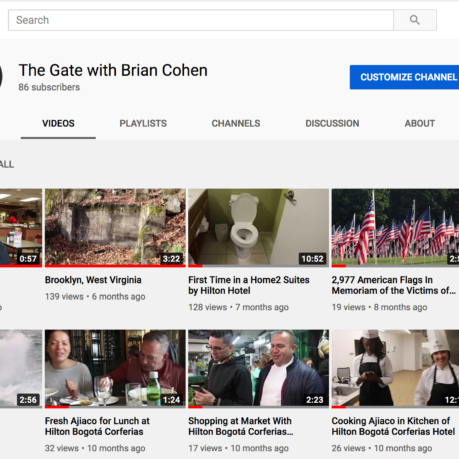
Task: Click the search magnifier button
Action: tap(415, 20)
